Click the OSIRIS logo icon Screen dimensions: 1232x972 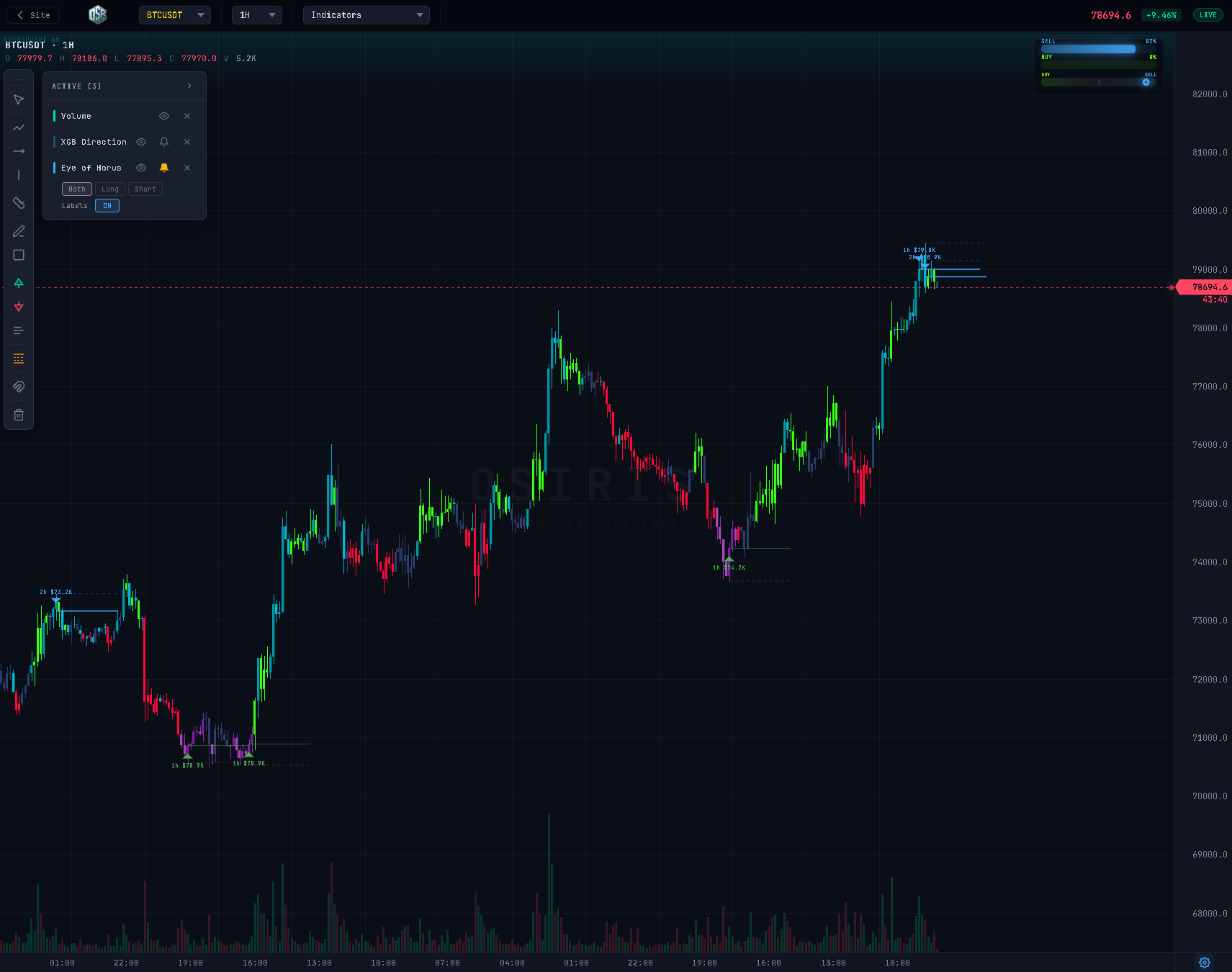tap(98, 14)
